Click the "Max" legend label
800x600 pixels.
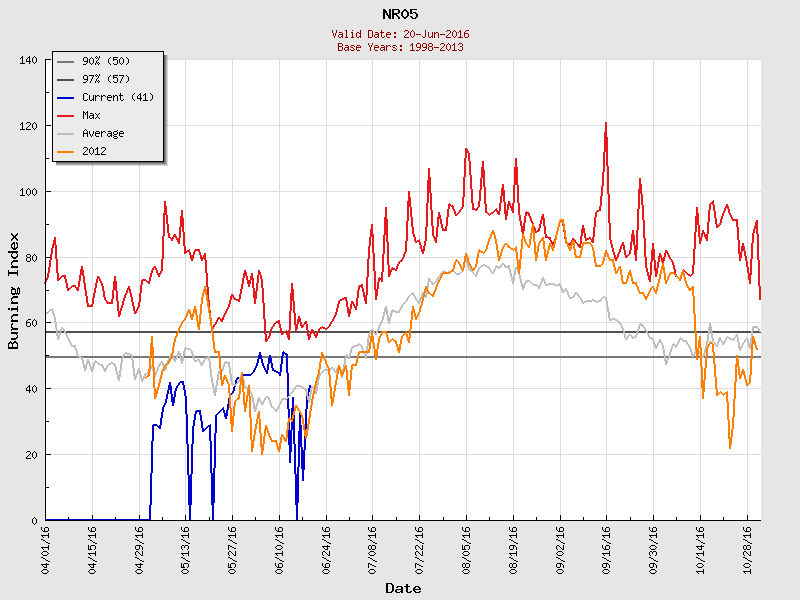pyautogui.click(x=91, y=115)
